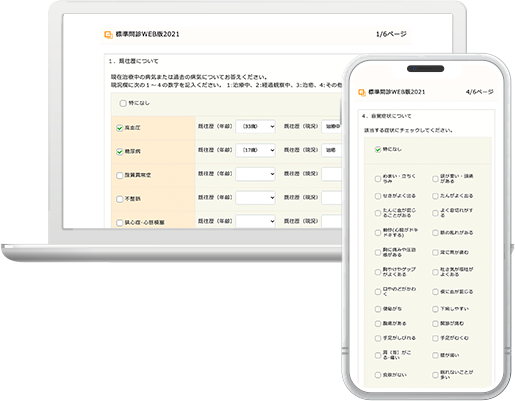The image size is (515, 401).
Task: Uncheck the 高血圧 checkbox
Action: pos(119,128)
